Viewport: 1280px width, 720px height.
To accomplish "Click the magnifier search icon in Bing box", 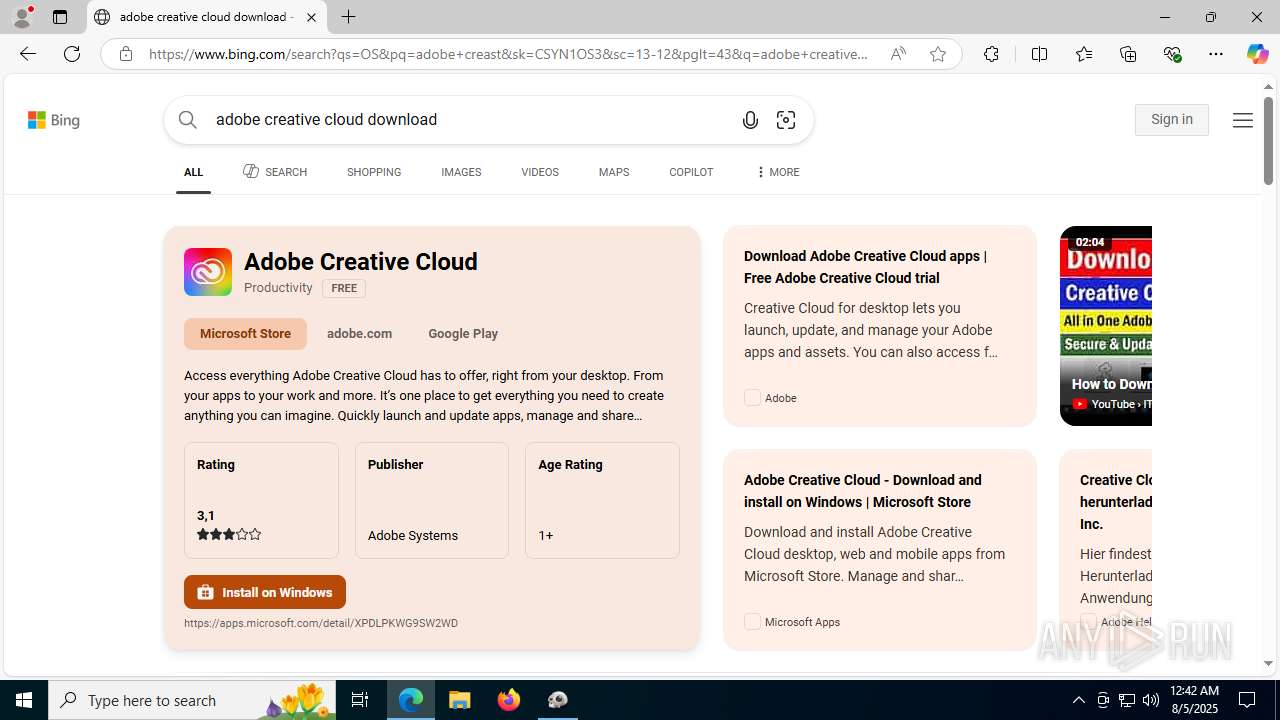I will [x=188, y=120].
